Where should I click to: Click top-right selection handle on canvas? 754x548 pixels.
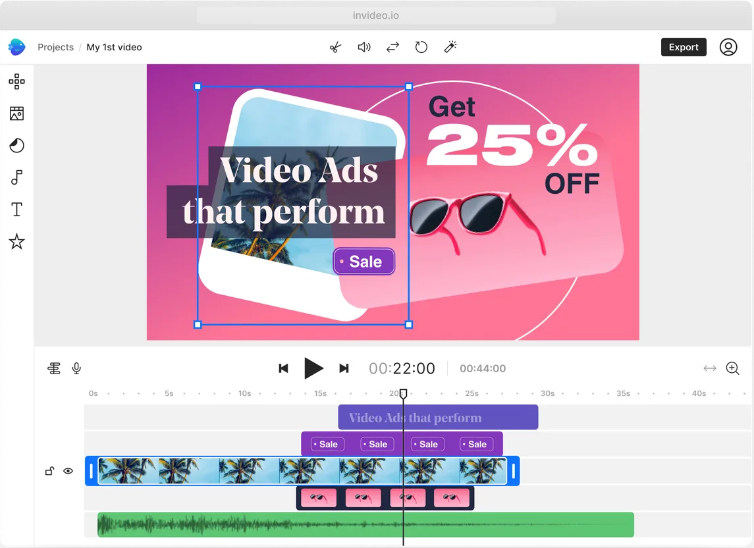click(x=409, y=87)
